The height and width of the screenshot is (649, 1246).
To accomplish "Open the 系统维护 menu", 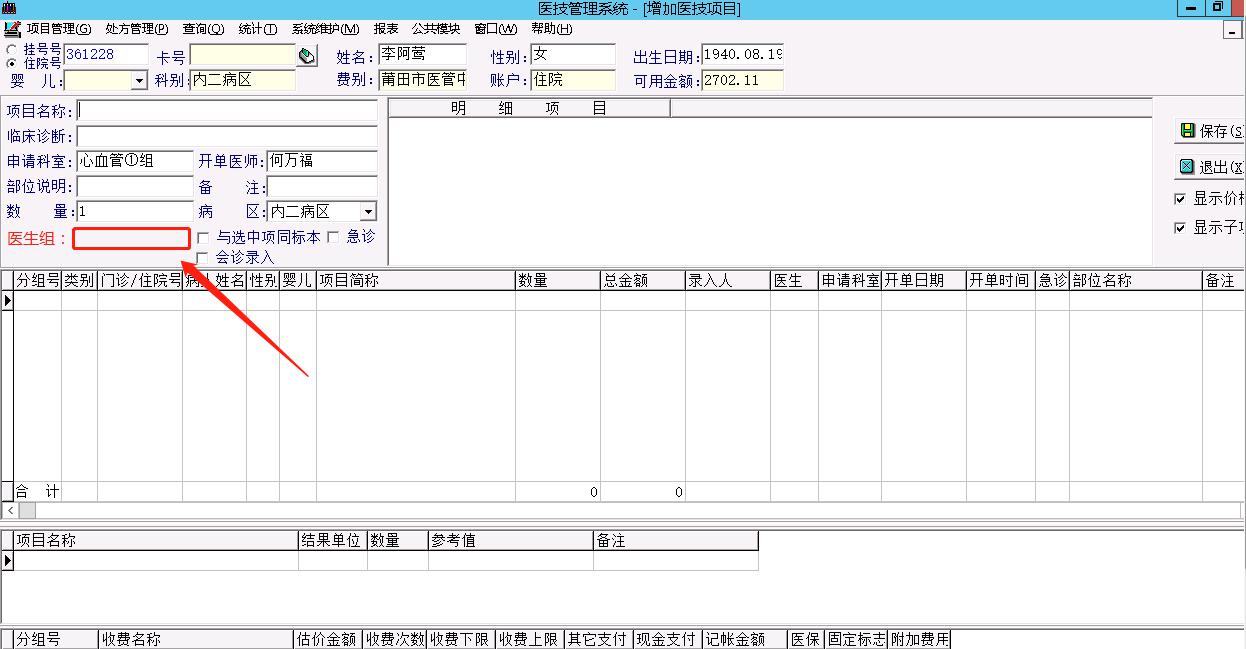I will [325, 29].
